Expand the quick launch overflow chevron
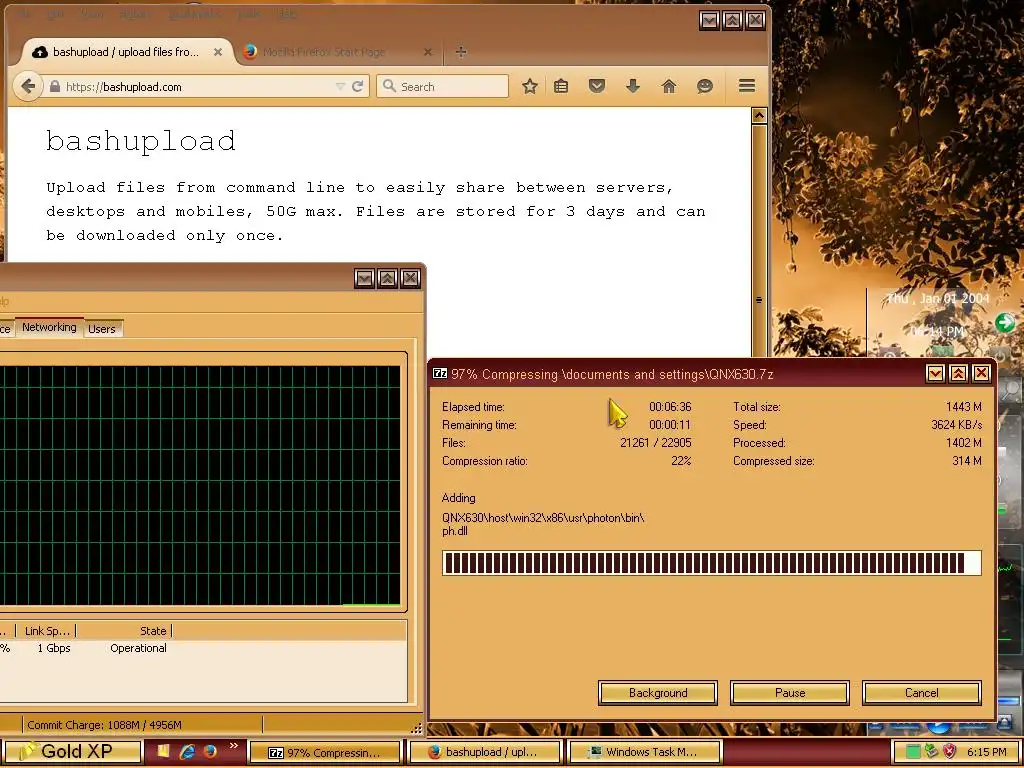 [x=234, y=746]
